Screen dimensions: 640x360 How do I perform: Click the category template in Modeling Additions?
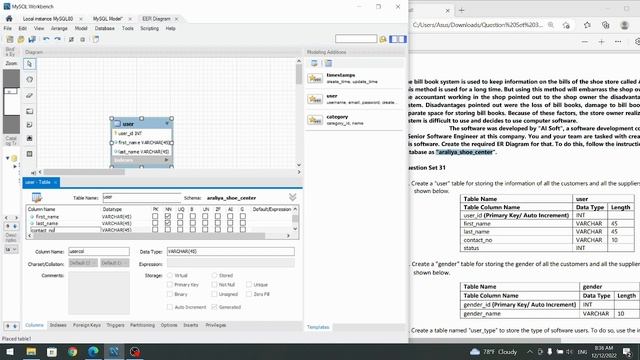click(354, 120)
